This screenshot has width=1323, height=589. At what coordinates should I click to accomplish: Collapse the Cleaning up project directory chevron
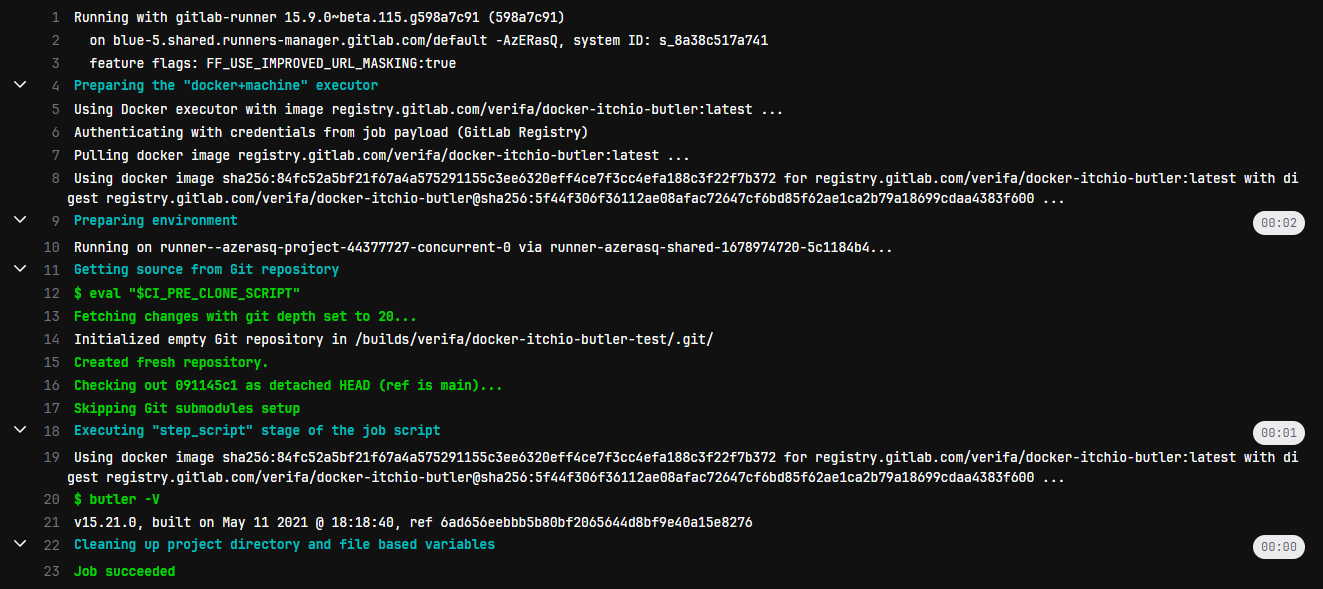click(x=20, y=543)
